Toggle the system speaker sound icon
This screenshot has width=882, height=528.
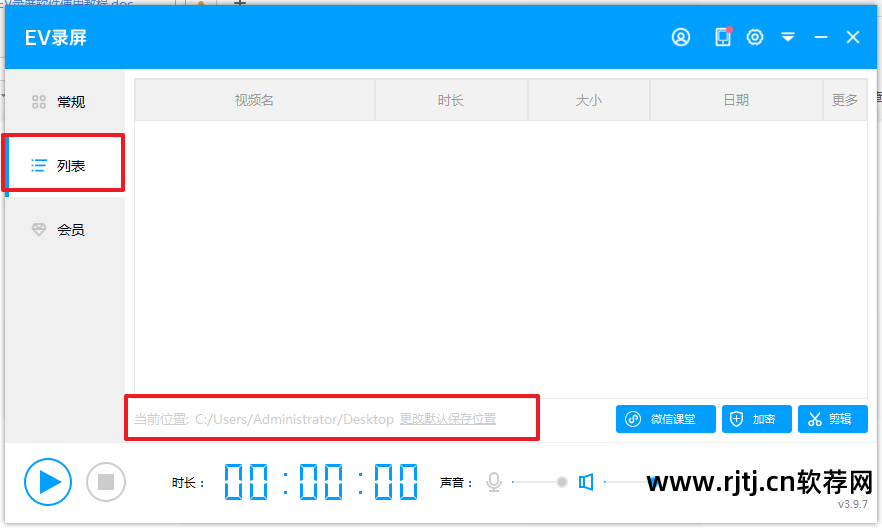(x=586, y=482)
